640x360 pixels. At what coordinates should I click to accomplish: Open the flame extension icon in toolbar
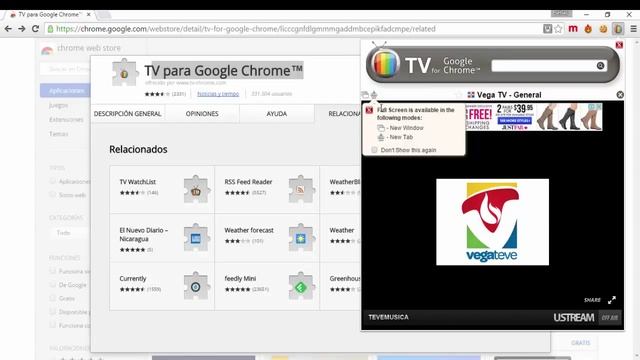click(x=588, y=29)
